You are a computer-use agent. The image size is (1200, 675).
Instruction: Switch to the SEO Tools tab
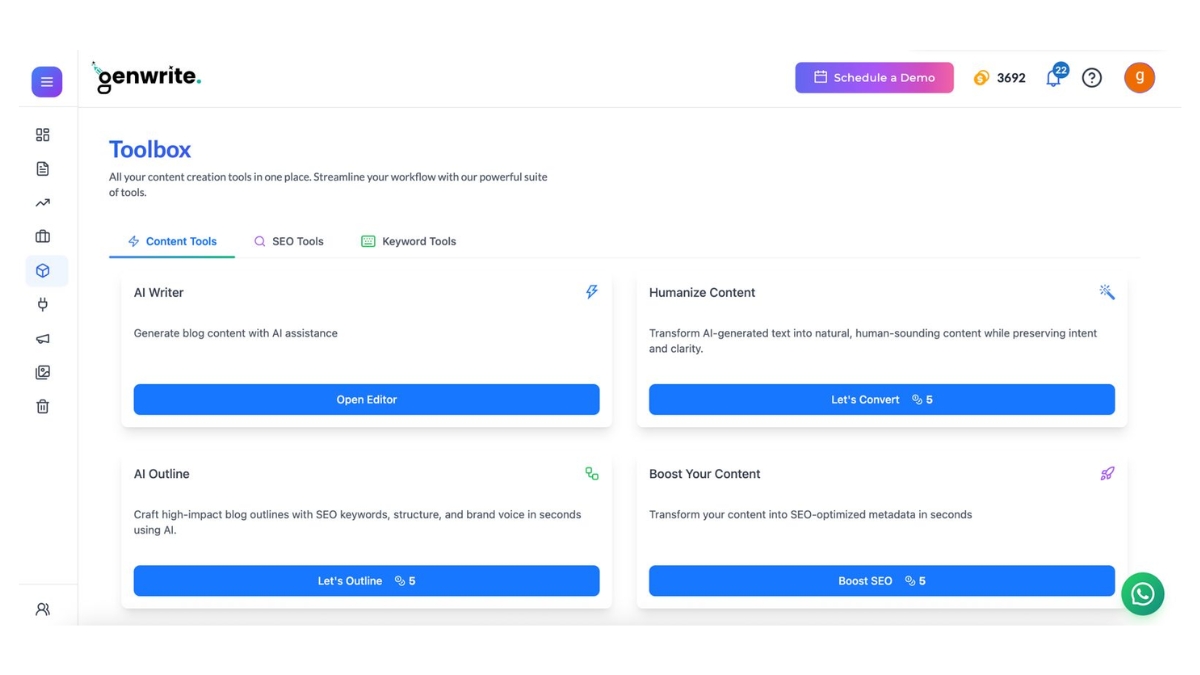coord(289,241)
